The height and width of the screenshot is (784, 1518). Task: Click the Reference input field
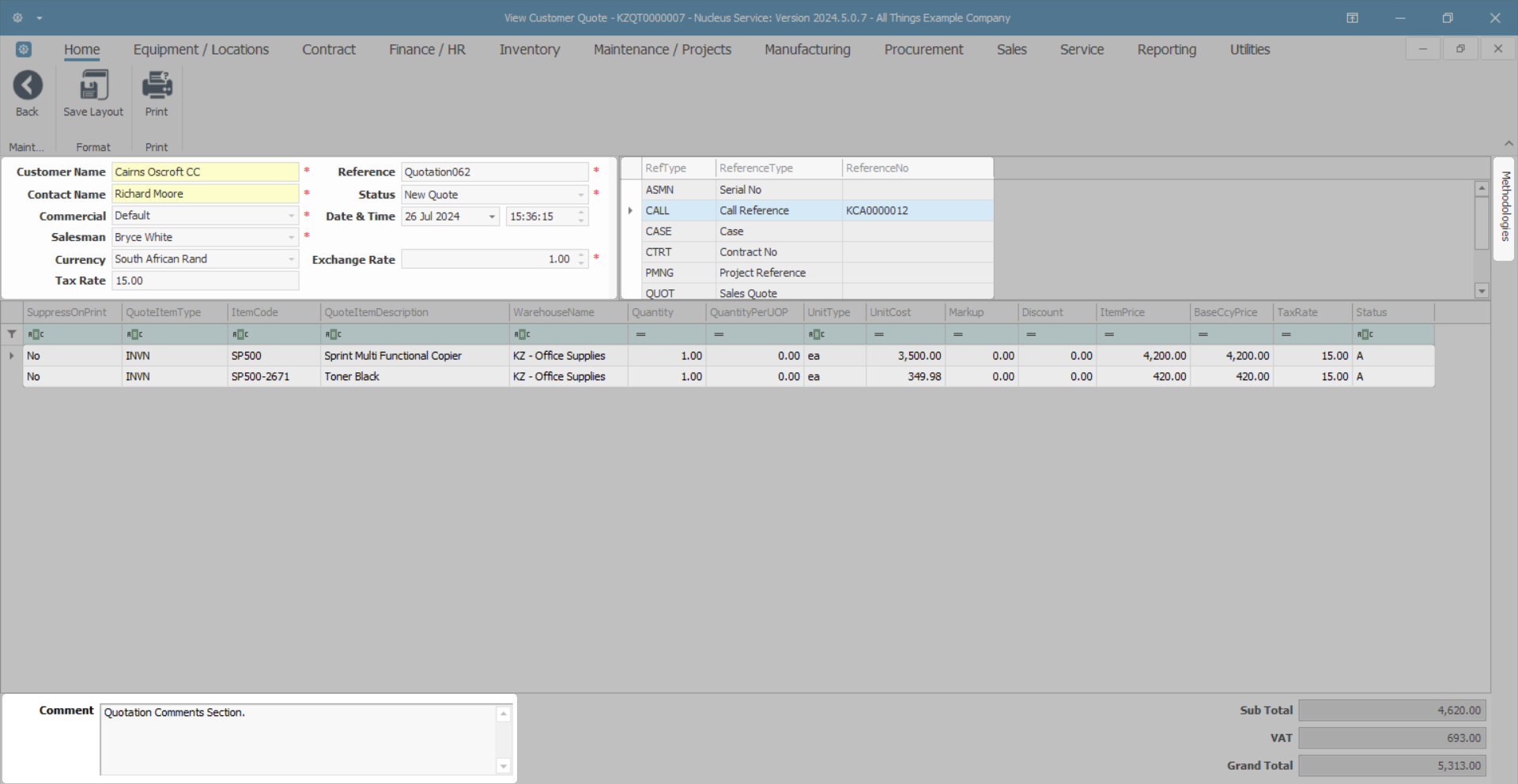pyautogui.click(x=495, y=172)
